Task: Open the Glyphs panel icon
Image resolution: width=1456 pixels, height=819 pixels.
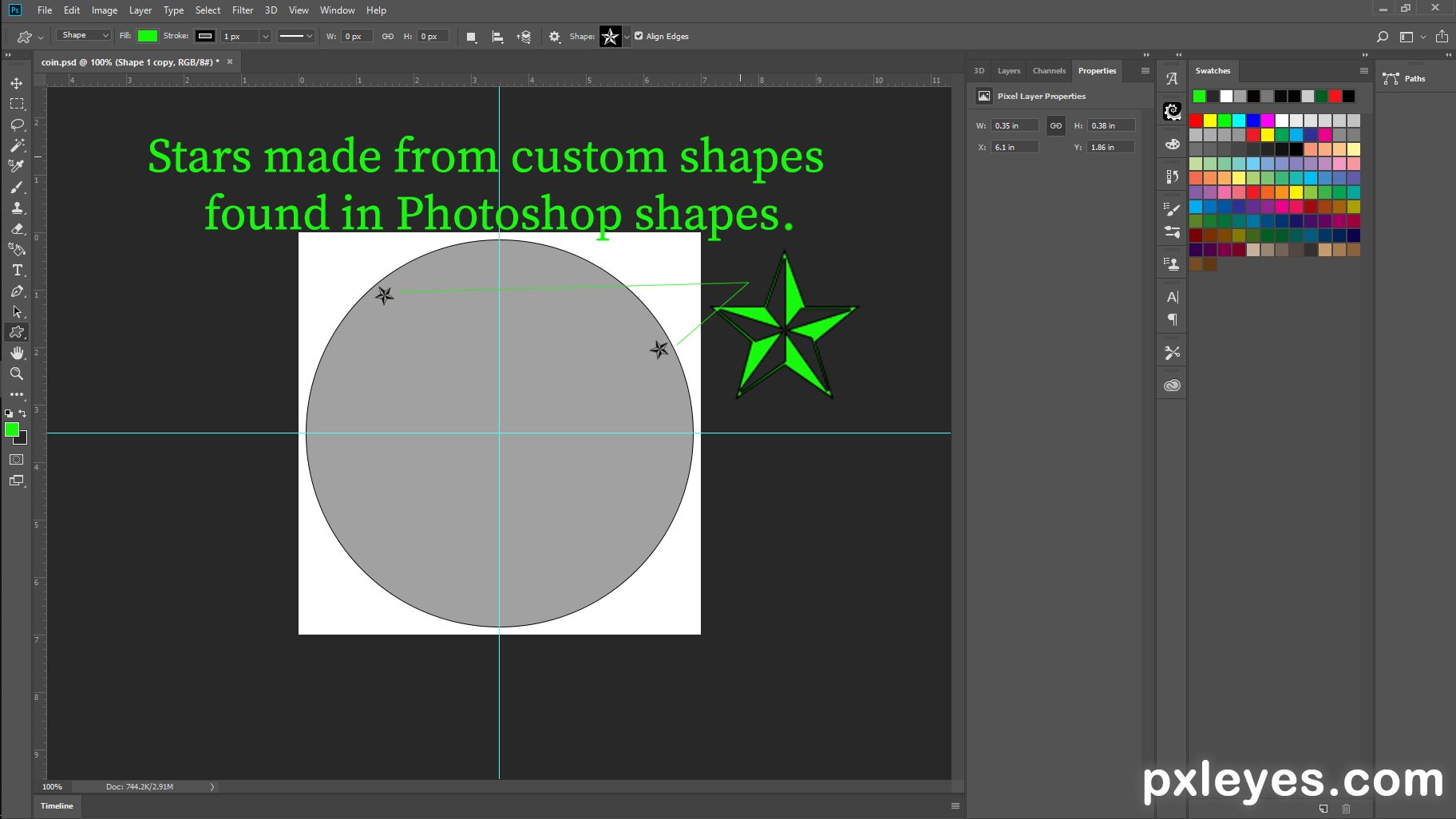Action: coord(1172,79)
